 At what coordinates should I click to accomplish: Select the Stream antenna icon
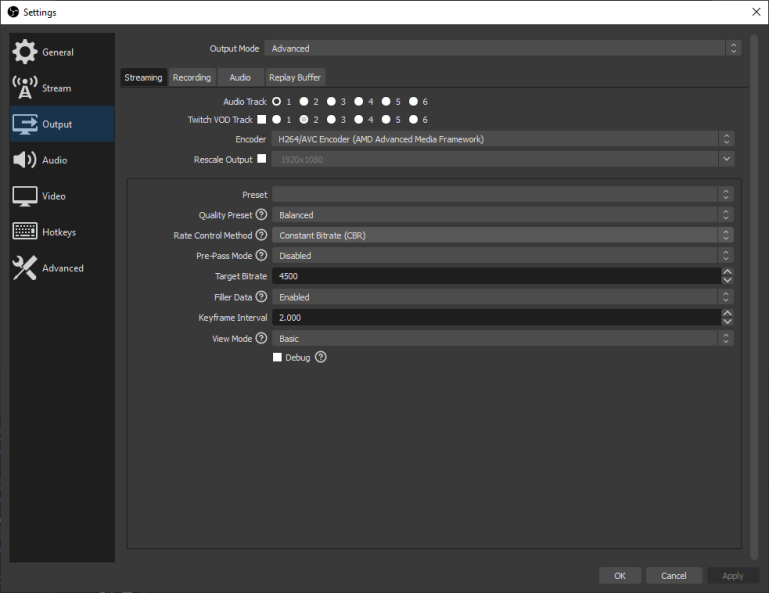pos(25,88)
